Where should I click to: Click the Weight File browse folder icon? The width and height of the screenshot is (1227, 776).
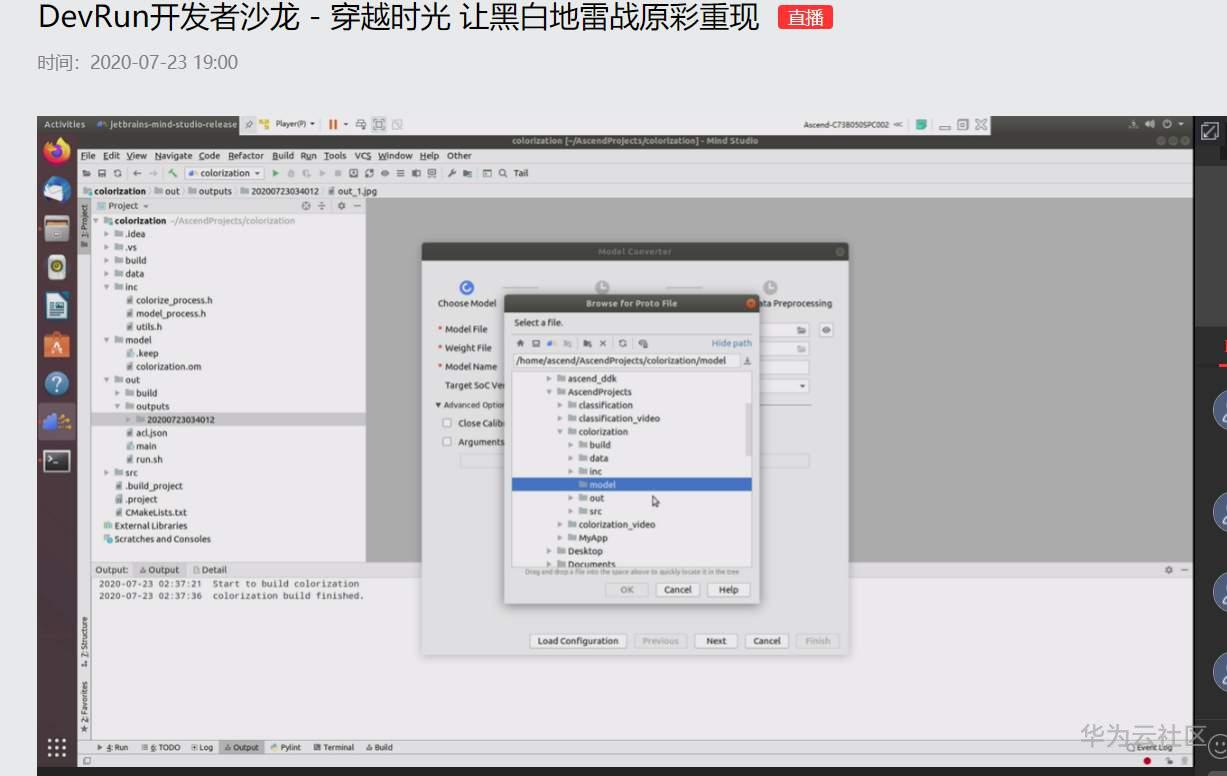(x=801, y=349)
